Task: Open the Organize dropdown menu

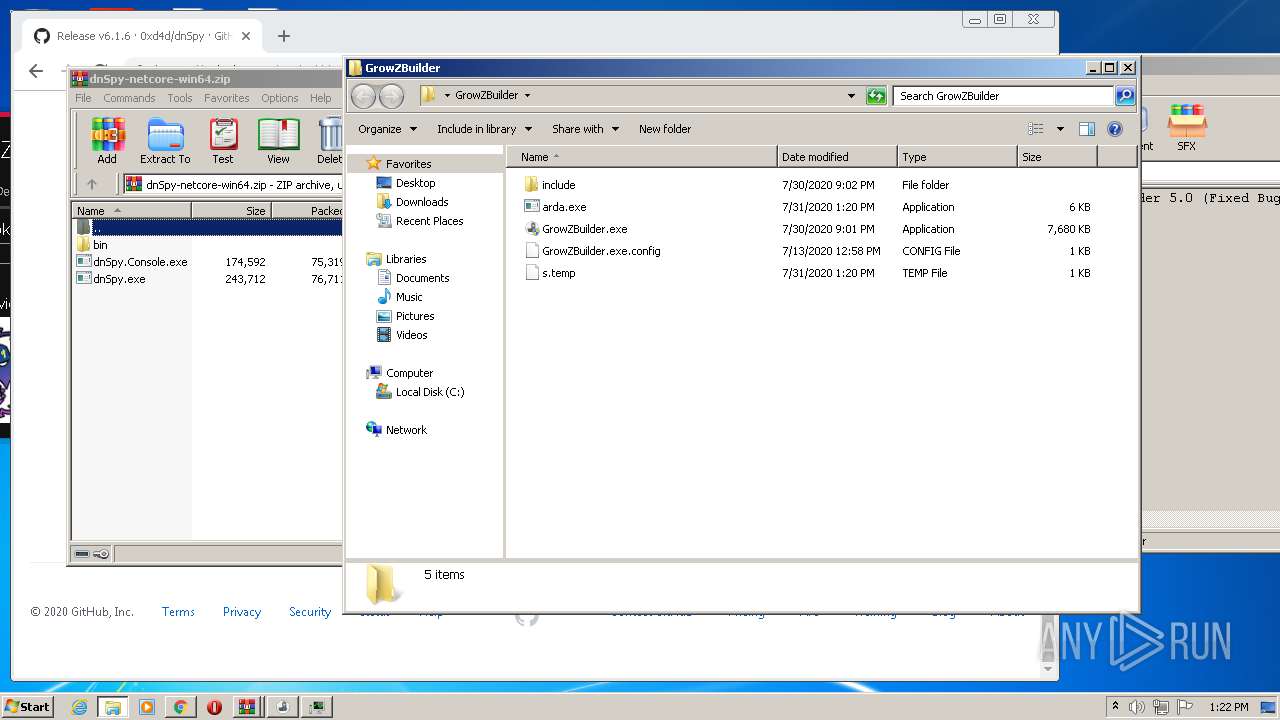Action: pos(387,129)
